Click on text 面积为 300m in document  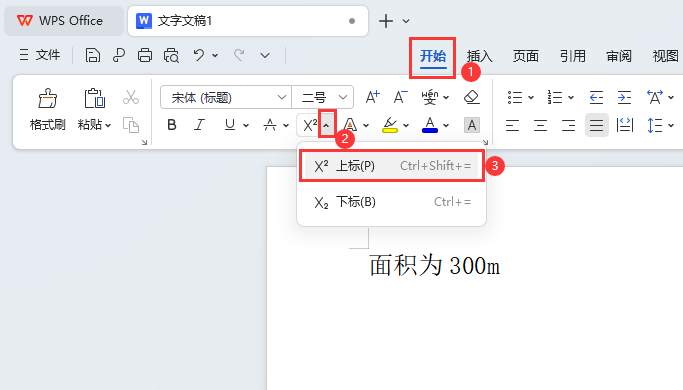435,265
